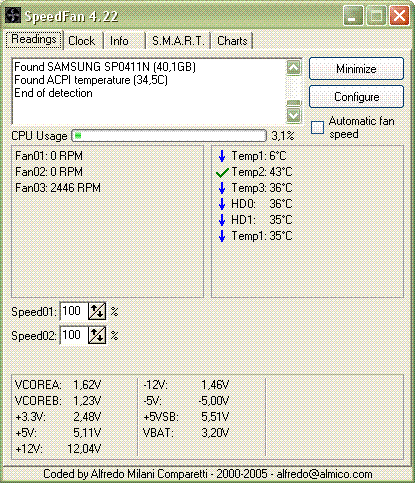Click the HD1: 35°C reading

tap(262, 220)
